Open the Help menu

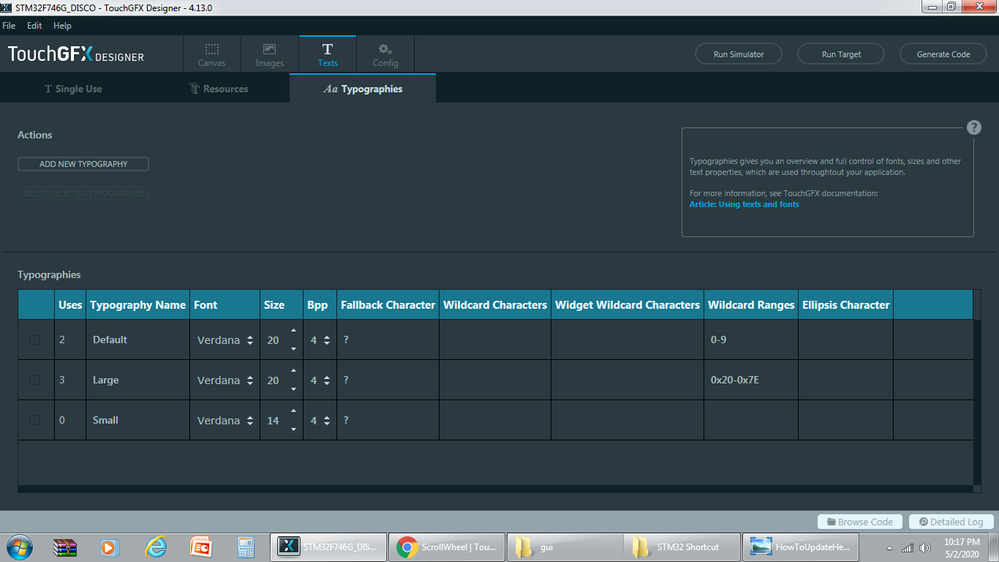(x=62, y=25)
